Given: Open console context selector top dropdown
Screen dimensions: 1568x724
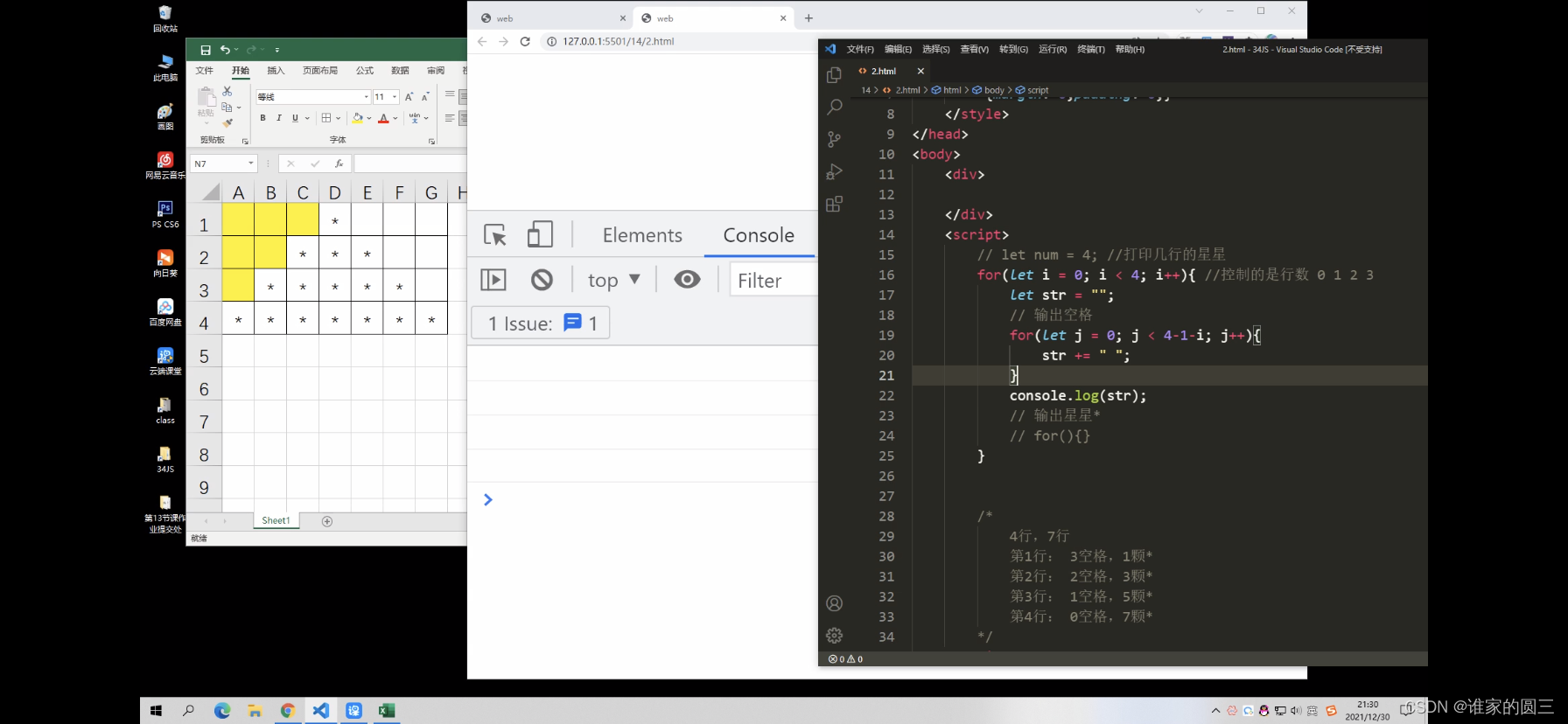Looking at the screenshot, I should 614,280.
